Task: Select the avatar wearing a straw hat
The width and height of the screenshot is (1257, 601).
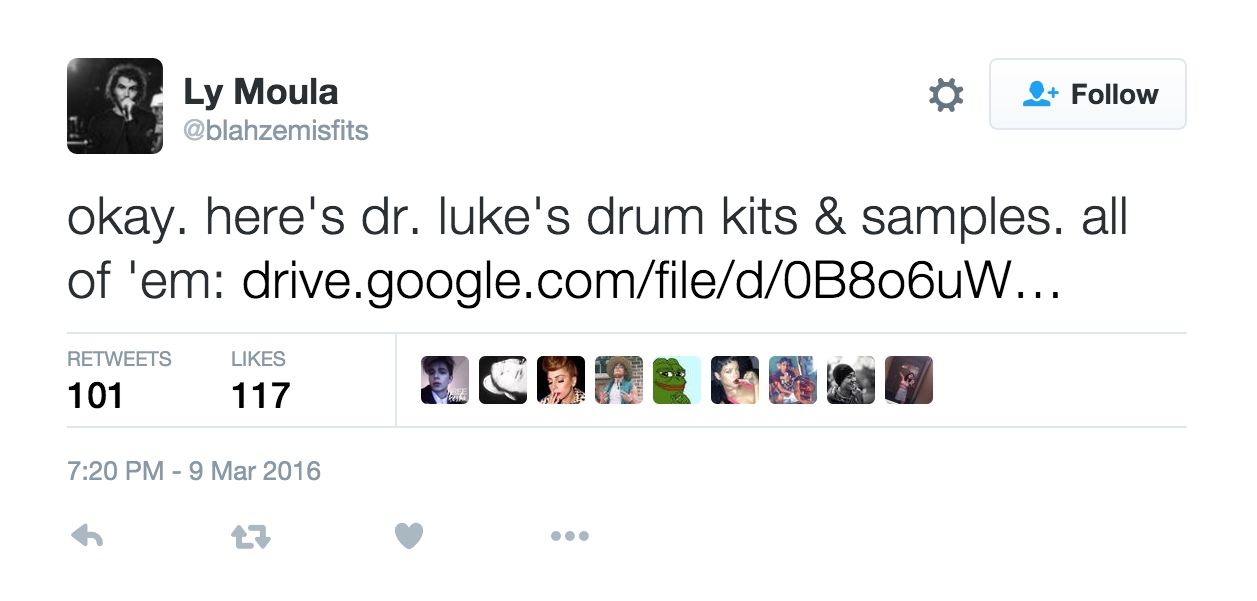Action: [619, 380]
